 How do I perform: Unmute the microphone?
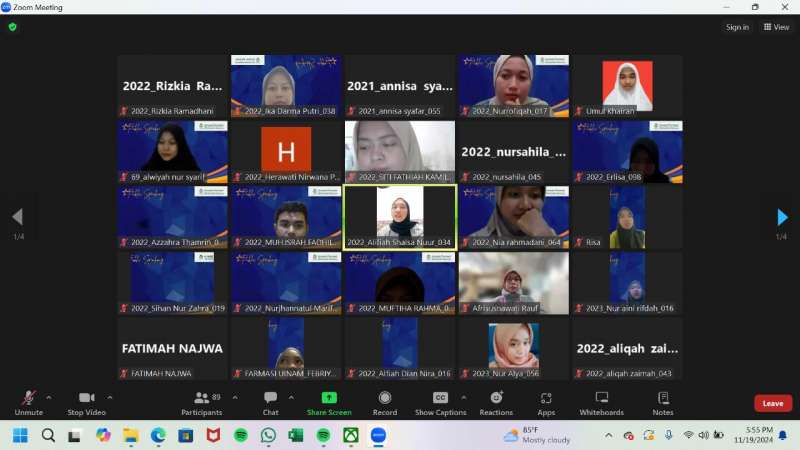coord(28,402)
